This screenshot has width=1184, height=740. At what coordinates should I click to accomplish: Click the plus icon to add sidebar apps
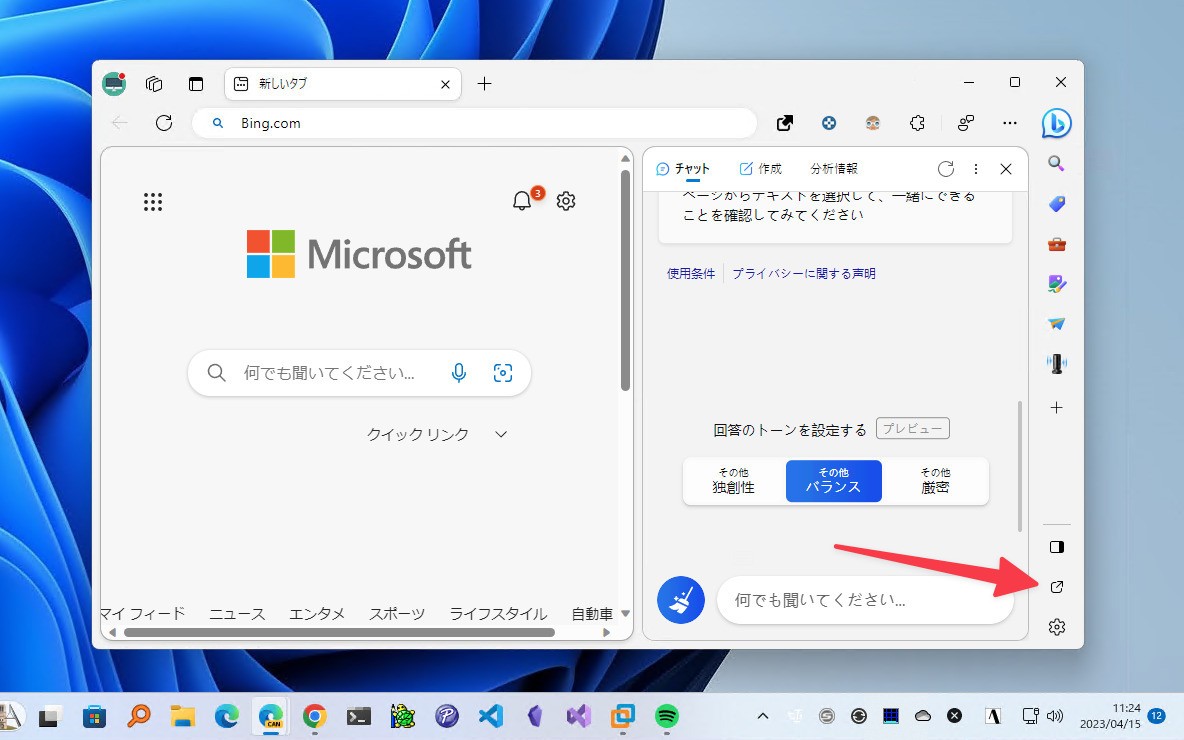pyautogui.click(x=1056, y=407)
